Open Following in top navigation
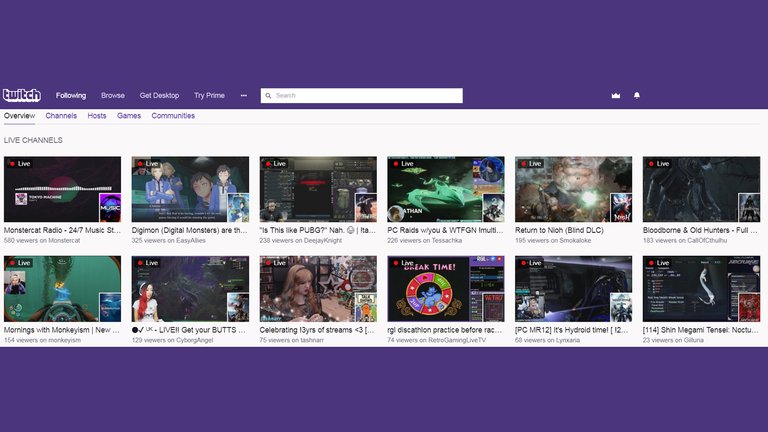The image size is (768, 432). (71, 96)
